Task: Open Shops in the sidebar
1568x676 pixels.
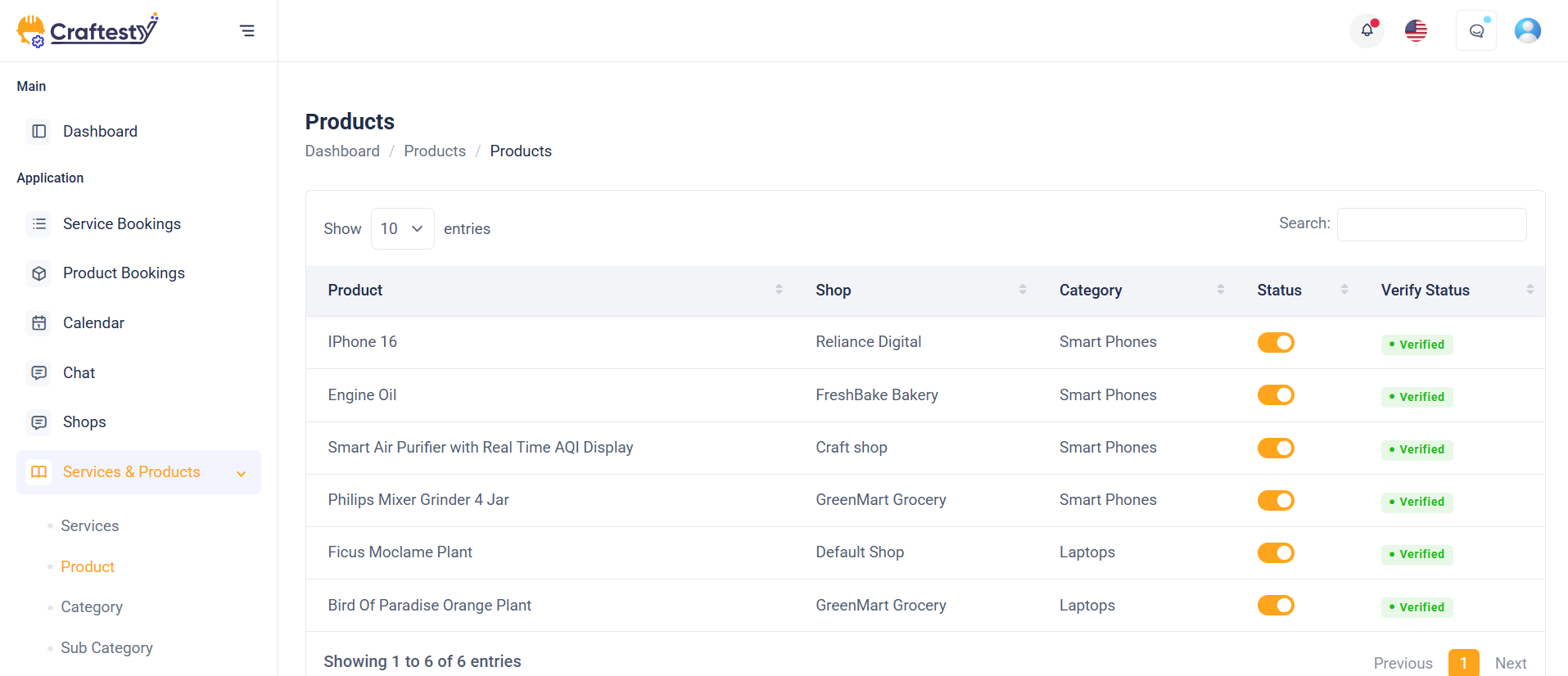Action: [x=84, y=422]
